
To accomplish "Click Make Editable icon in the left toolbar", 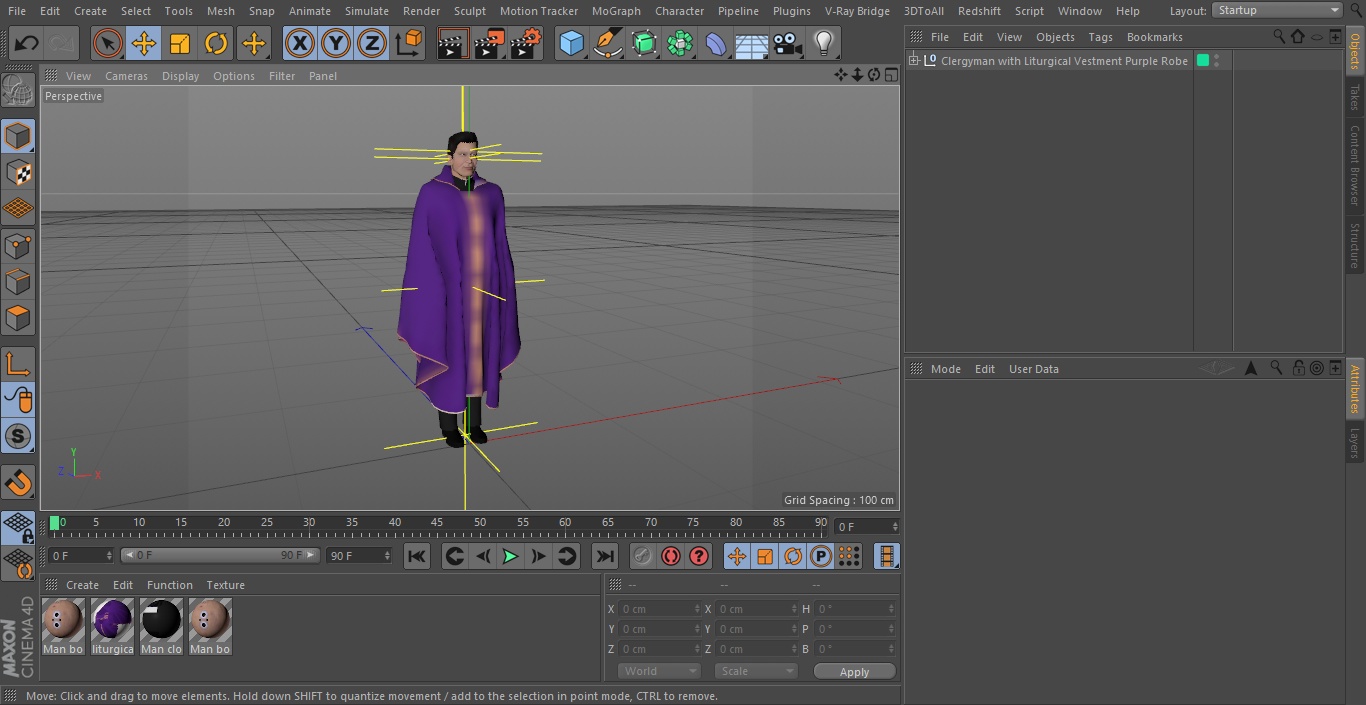I will point(18,91).
